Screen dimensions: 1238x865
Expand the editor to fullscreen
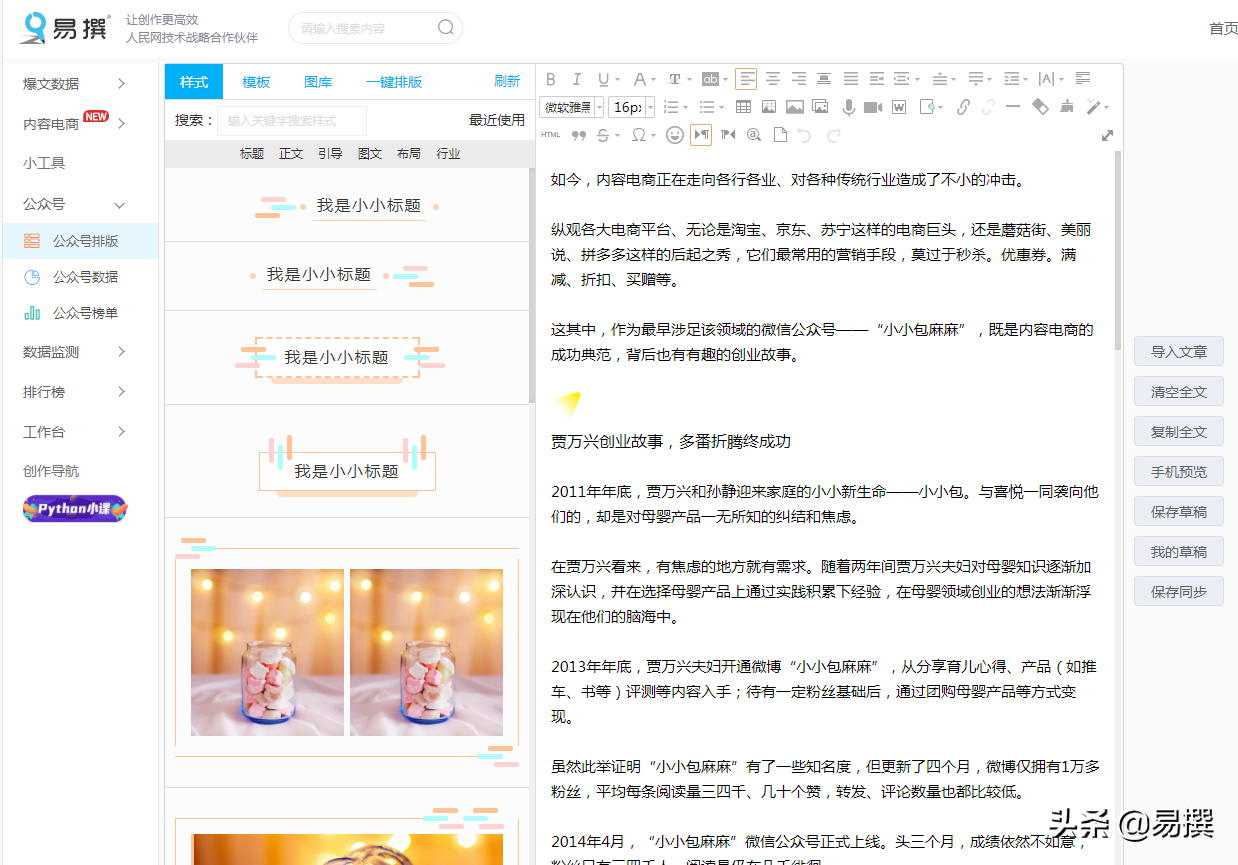[1107, 135]
